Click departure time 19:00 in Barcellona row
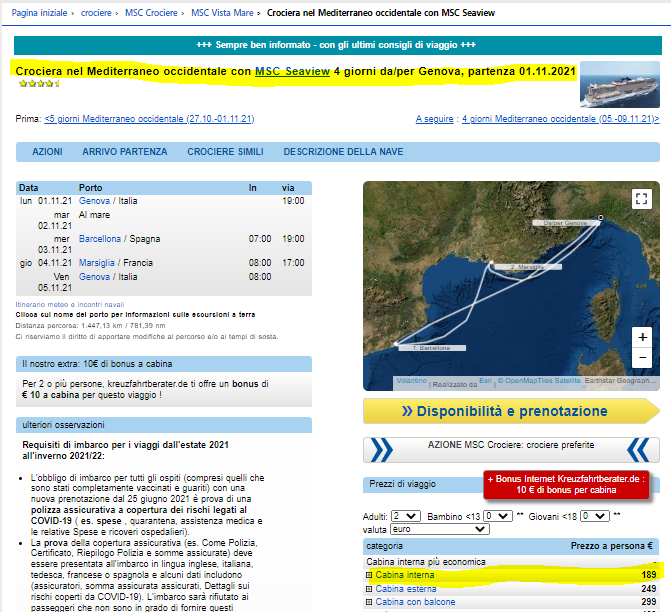Viewport: 671px width, 612px height. coord(293,239)
